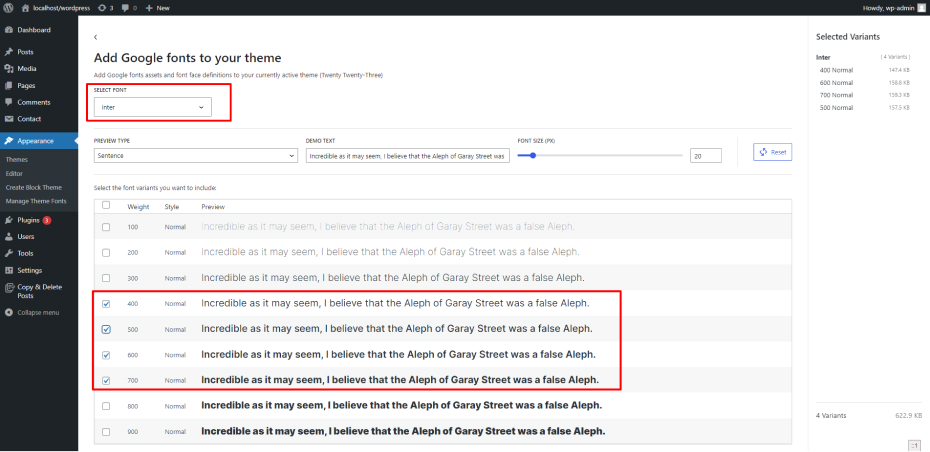This screenshot has height=452, width=930.
Task: Click the Users sidebar icon
Action: point(9,237)
